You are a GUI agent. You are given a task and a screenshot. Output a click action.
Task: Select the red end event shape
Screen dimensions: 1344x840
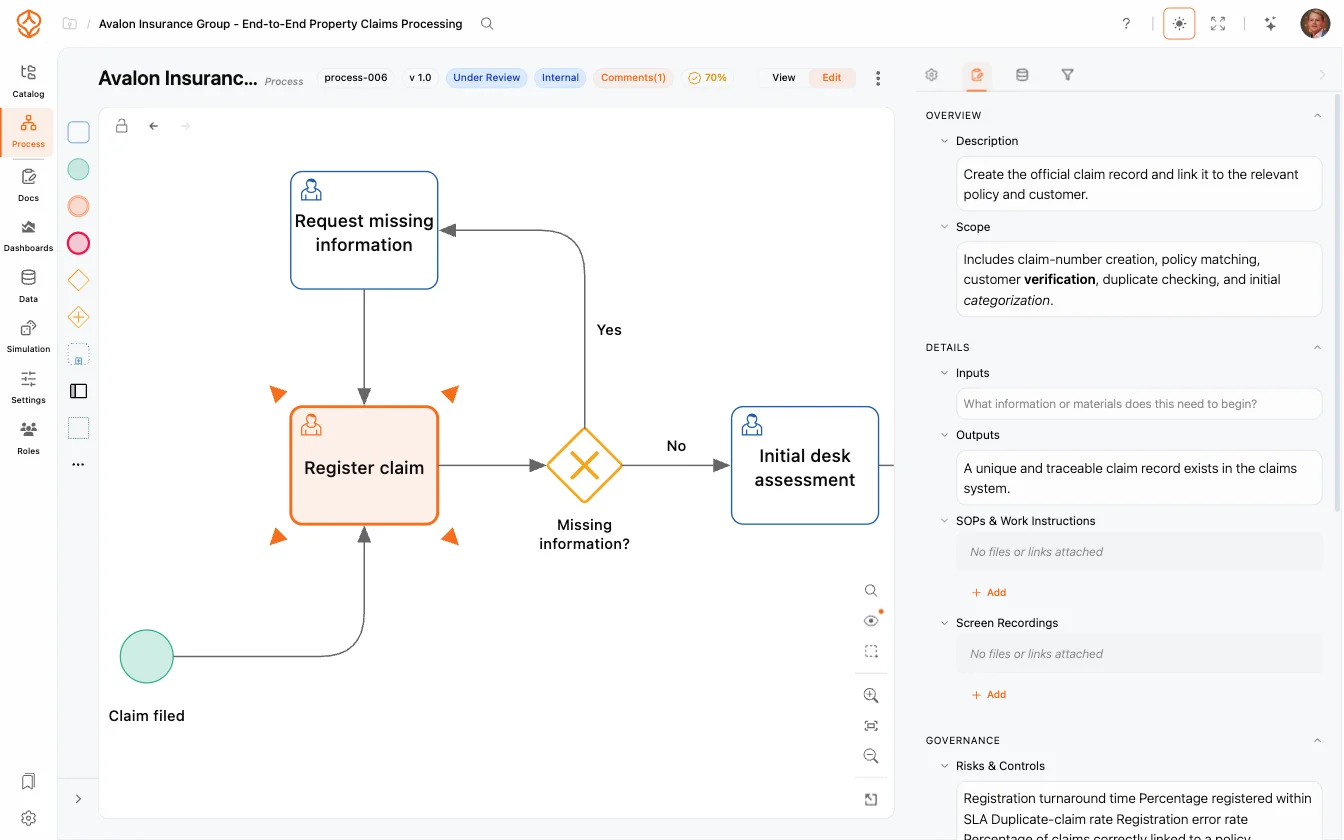78,243
